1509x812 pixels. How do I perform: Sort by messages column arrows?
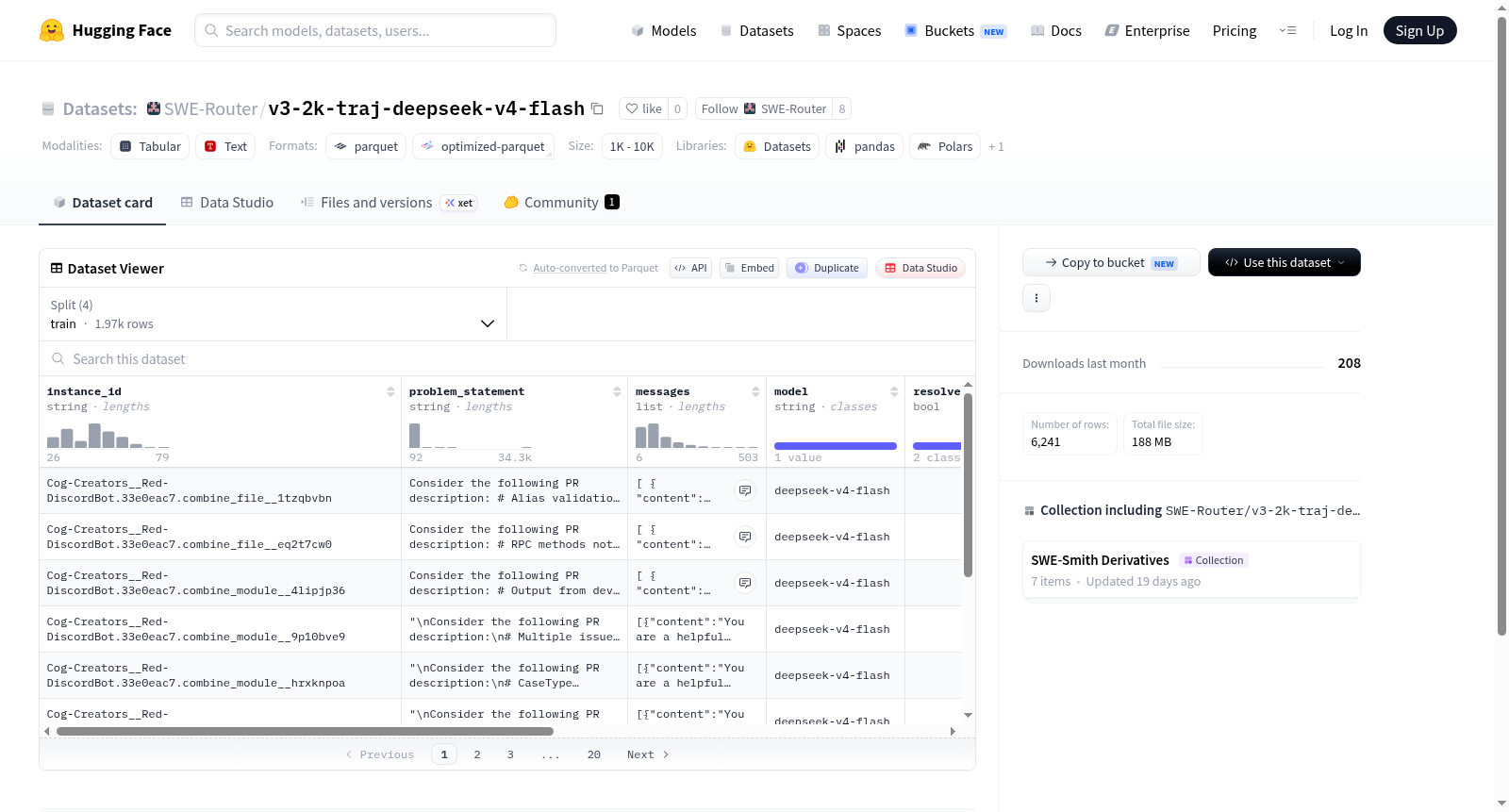click(x=755, y=391)
